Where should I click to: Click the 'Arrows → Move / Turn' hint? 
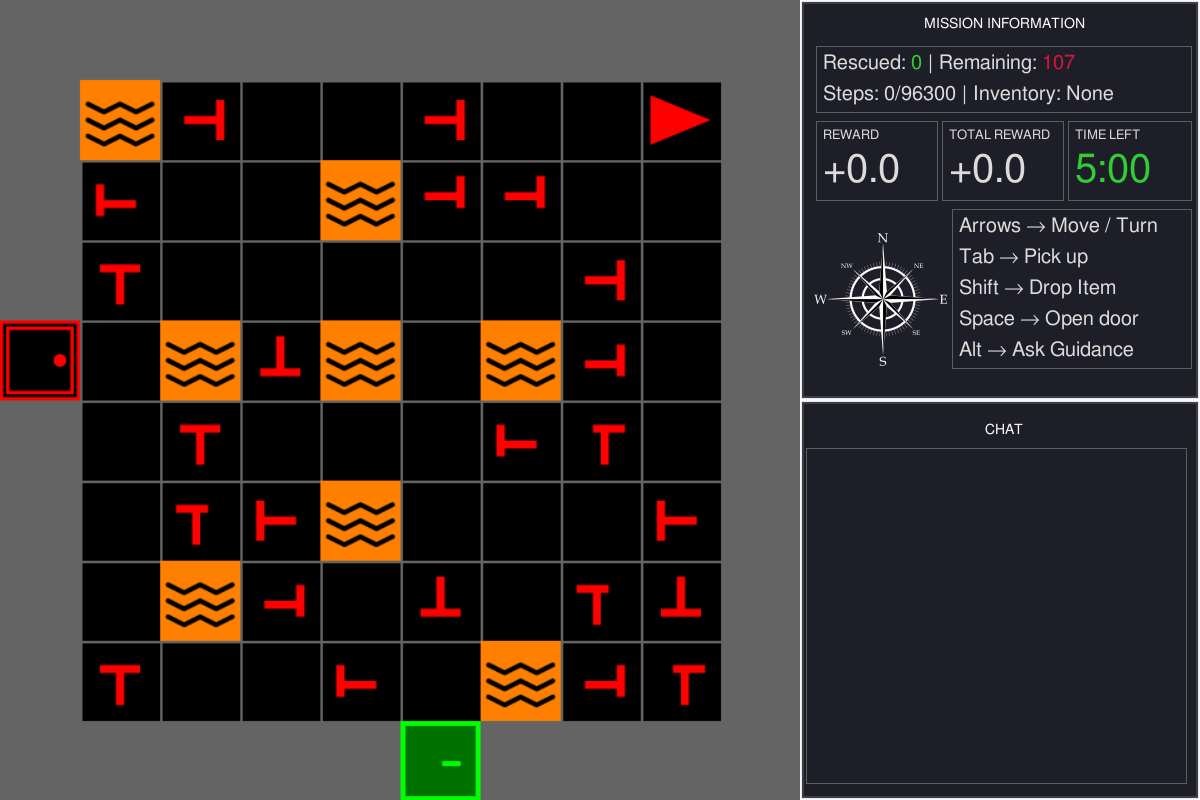tap(1058, 225)
